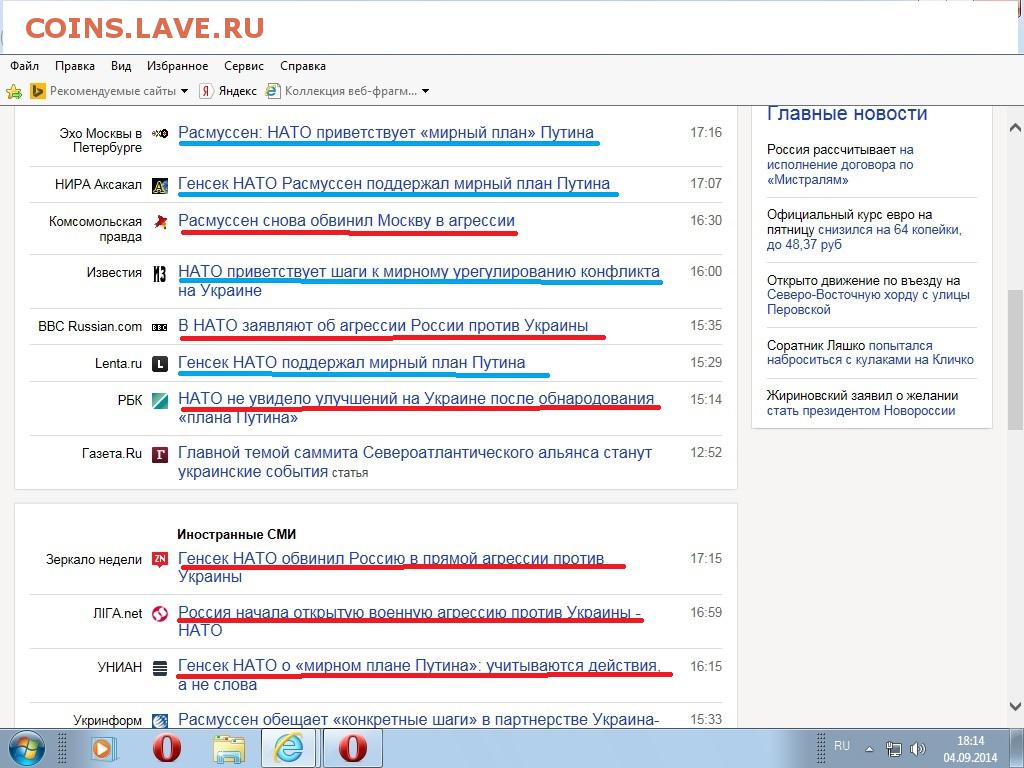The height and width of the screenshot is (768, 1024).
Task: Click the scrollbar down arrow
Action: coord(1015,706)
